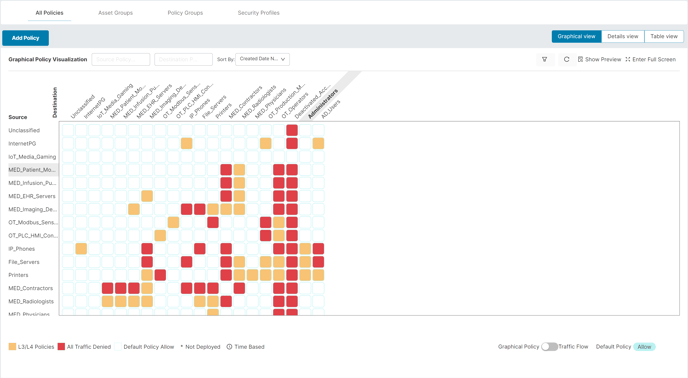Click IP_Phones source row label
Viewport: 688px width, 378px height.
click(22, 249)
